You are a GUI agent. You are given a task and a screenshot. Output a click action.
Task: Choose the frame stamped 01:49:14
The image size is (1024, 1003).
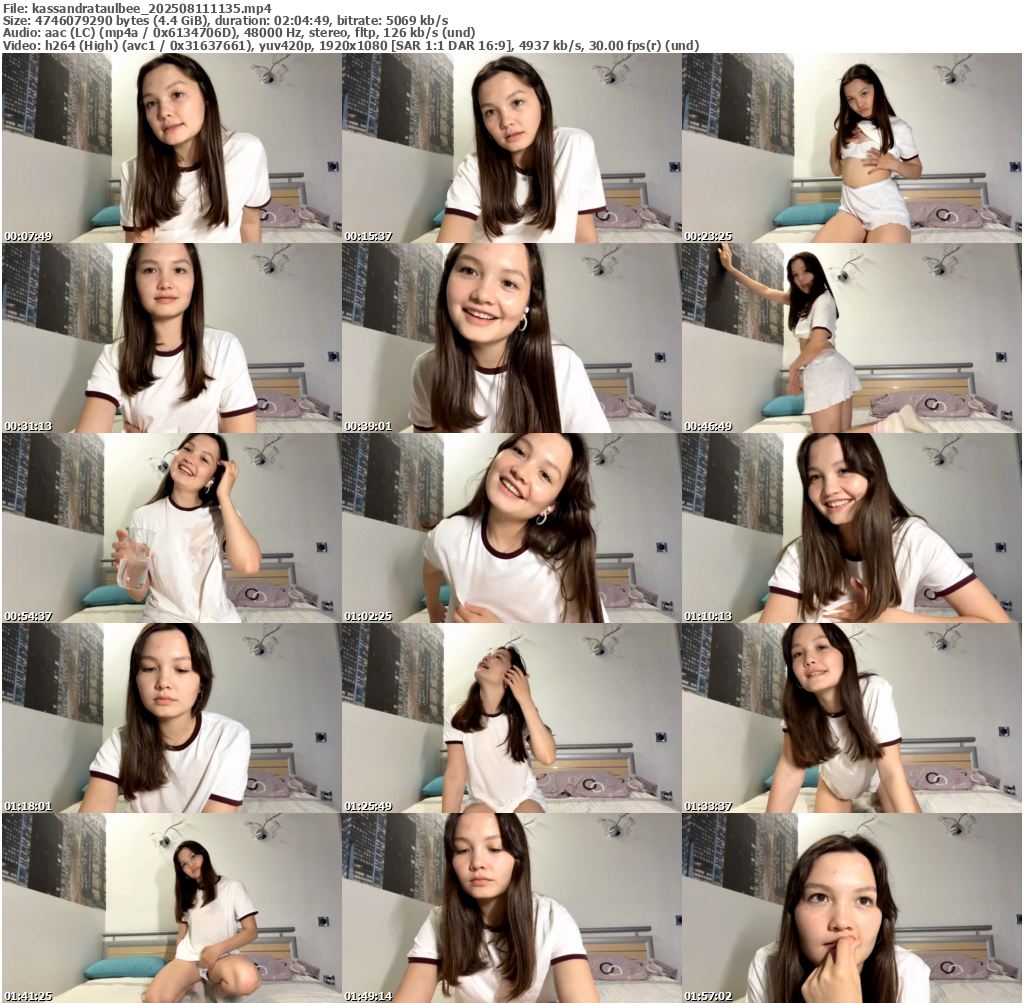(511, 908)
